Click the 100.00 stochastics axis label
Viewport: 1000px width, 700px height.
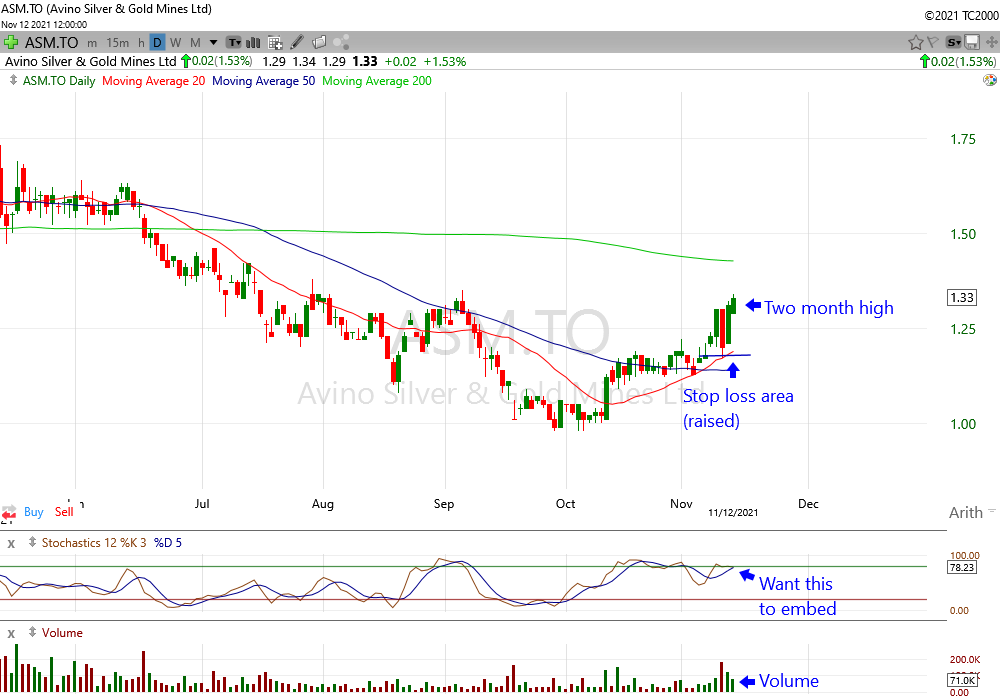964,555
